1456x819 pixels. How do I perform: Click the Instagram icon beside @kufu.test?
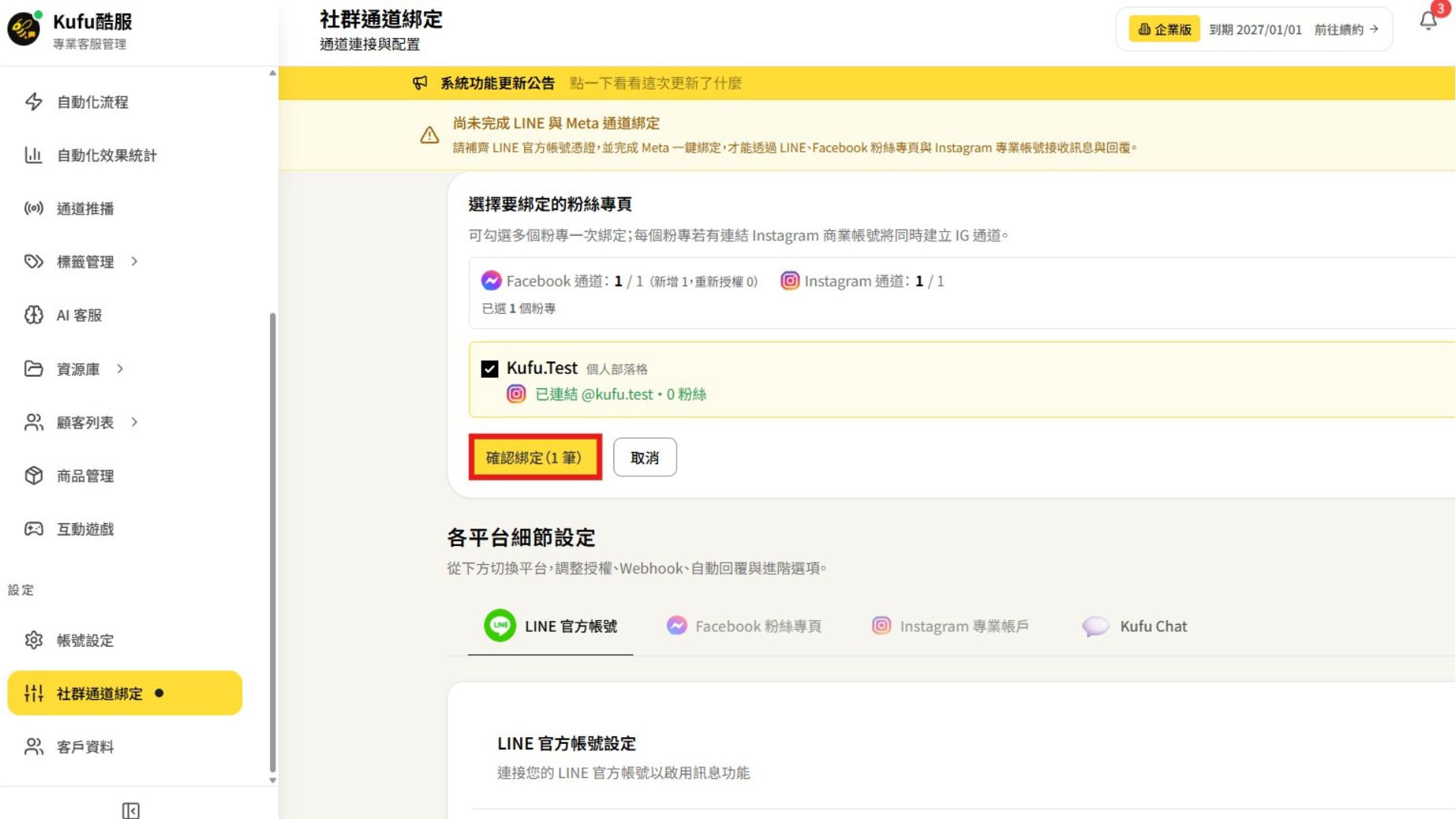click(516, 394)
